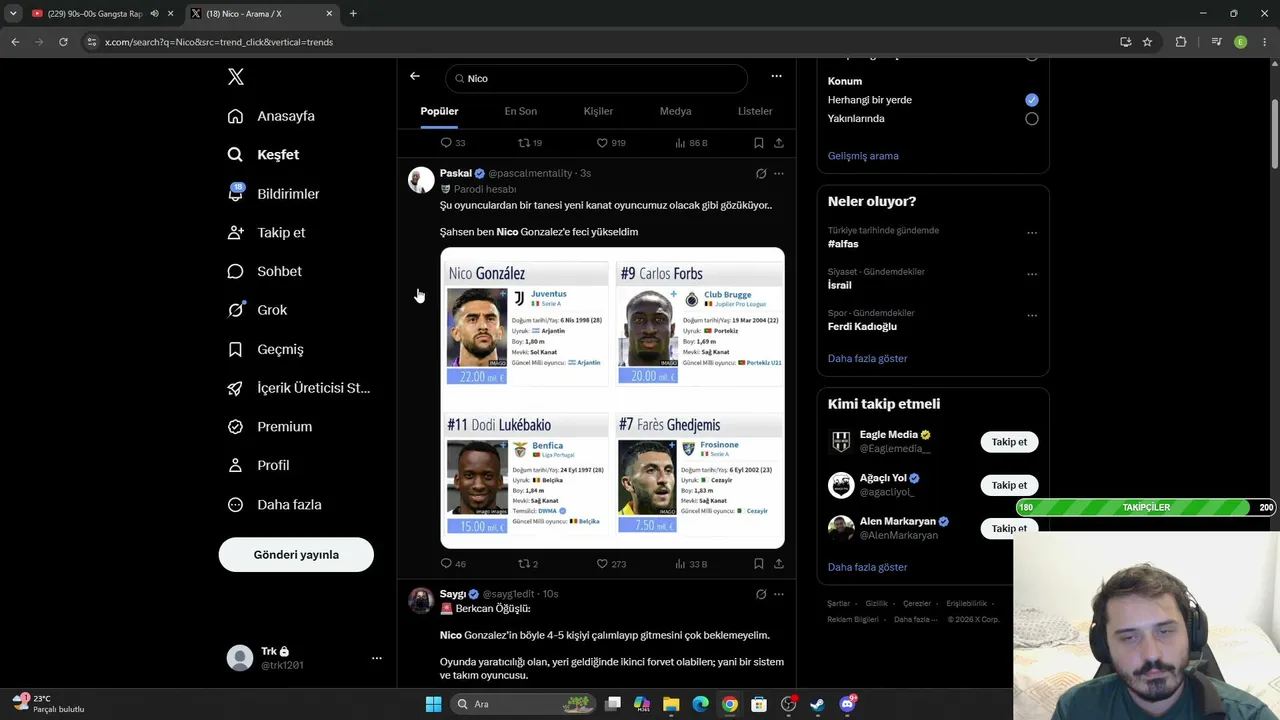Open Nico González player card image
This screenshot has width=1280, height=720.
[526, 322]
